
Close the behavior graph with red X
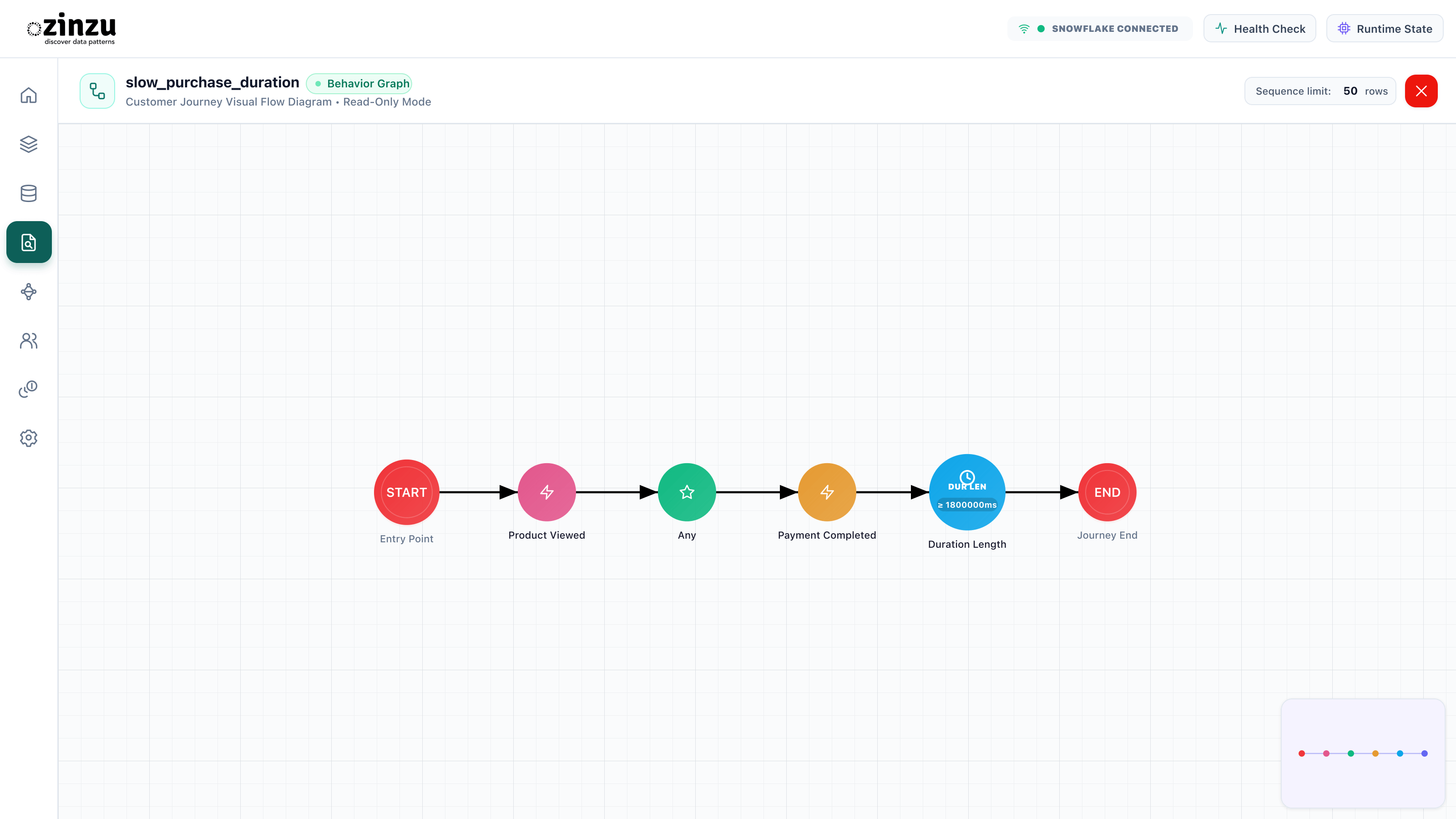(x=1421, y=91)
